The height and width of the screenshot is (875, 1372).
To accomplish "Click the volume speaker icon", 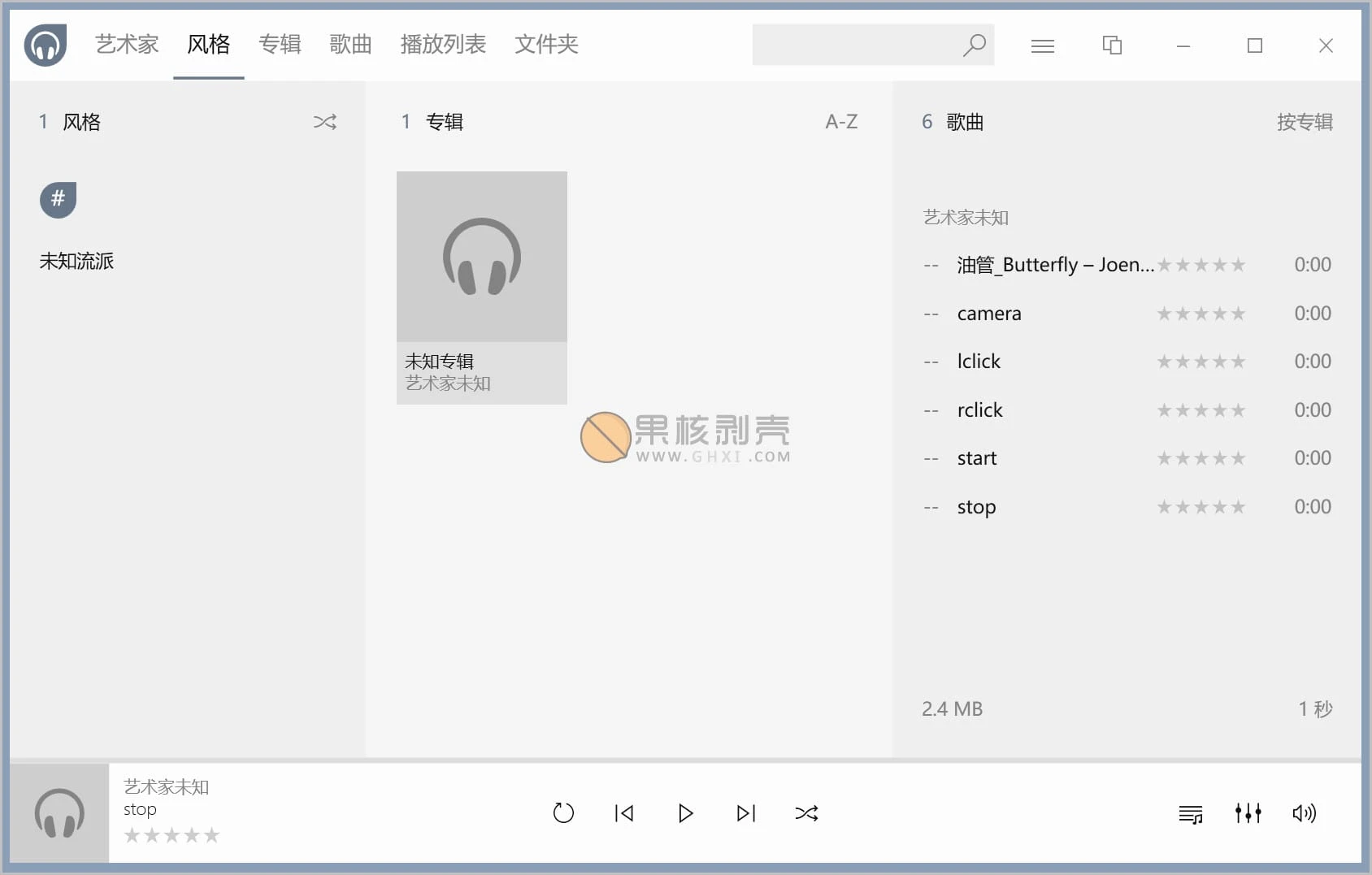I will click(1304, 813).
